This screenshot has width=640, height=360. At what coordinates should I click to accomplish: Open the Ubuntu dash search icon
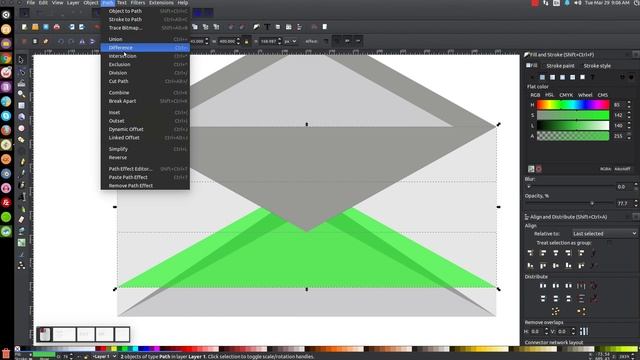coord(6,15)
